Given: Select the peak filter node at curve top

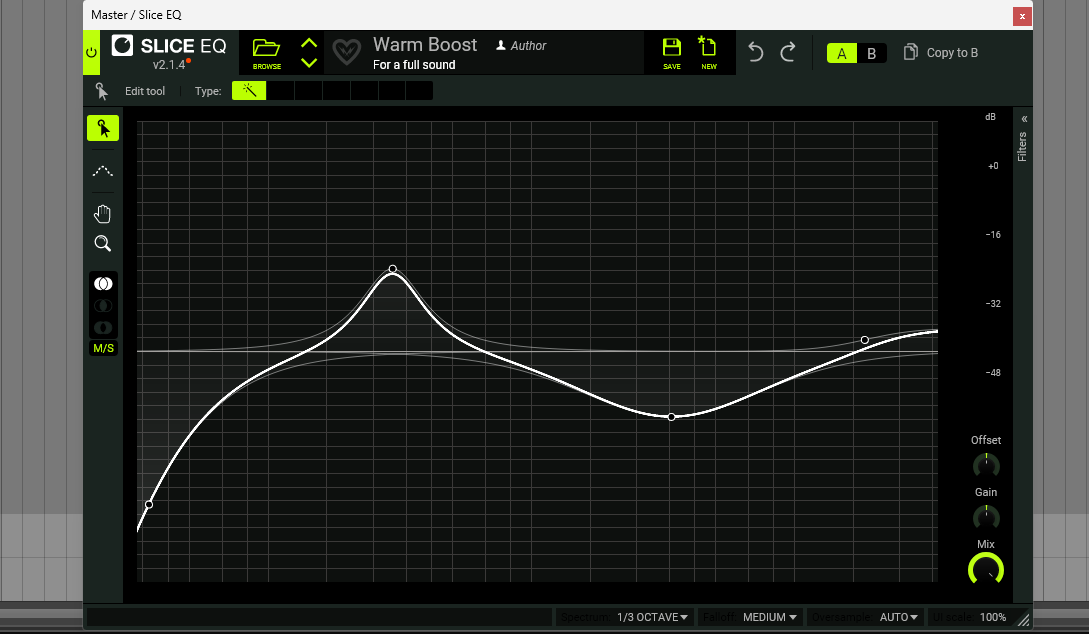Looking at the screenshot, I should click(393, 269).
